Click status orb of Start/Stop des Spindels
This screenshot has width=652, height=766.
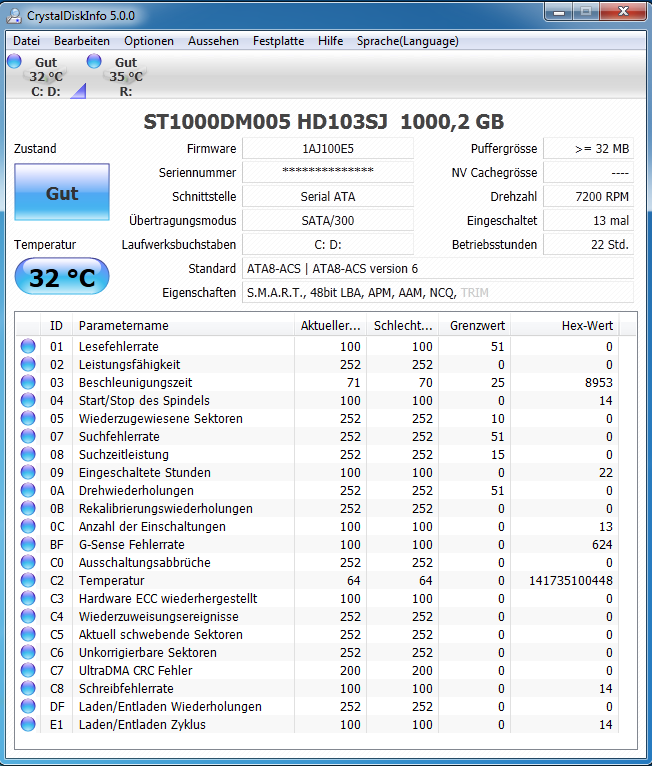tap(28, 400)
